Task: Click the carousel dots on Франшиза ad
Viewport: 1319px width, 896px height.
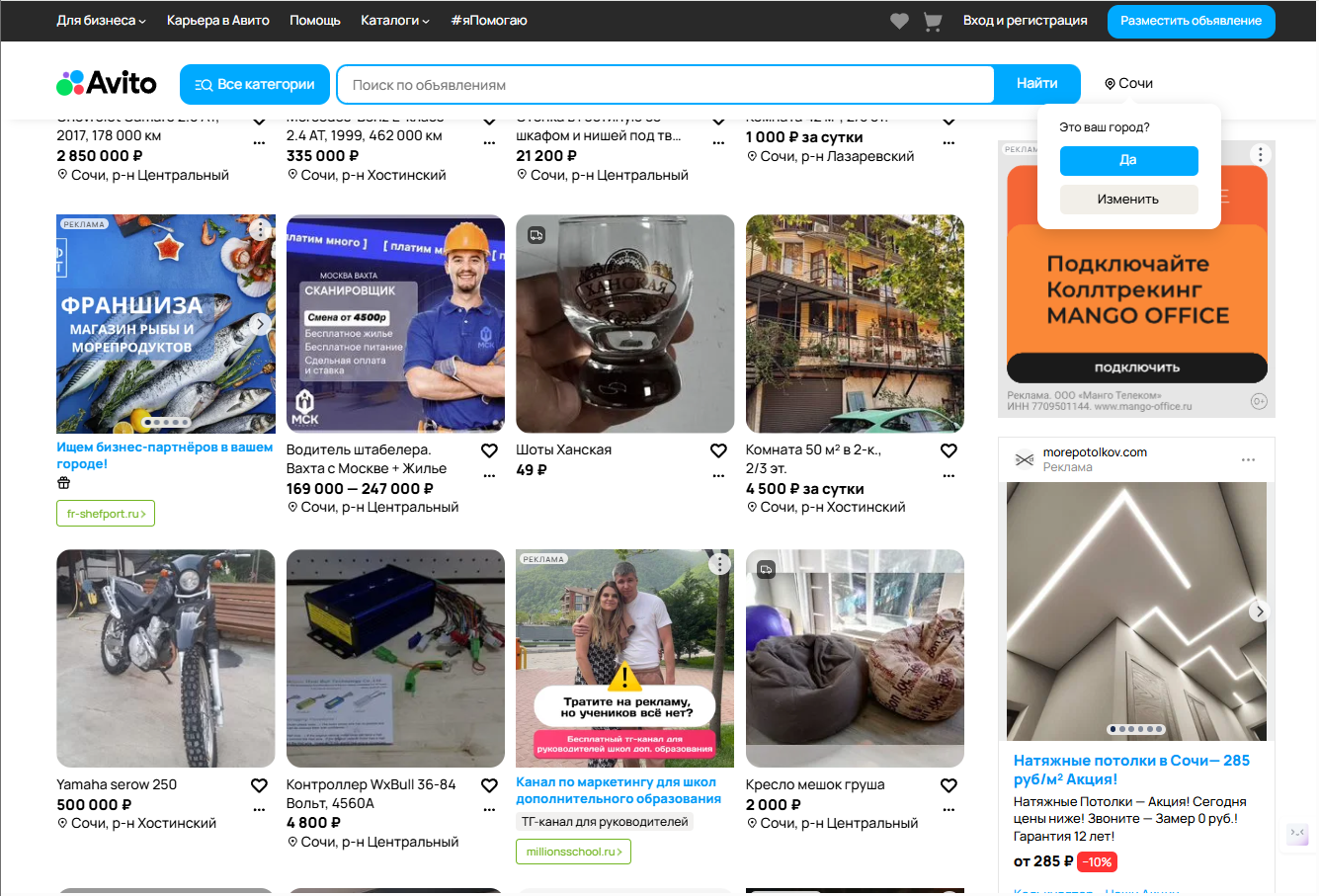Action: pyautogui.click(x=166, y=423)
